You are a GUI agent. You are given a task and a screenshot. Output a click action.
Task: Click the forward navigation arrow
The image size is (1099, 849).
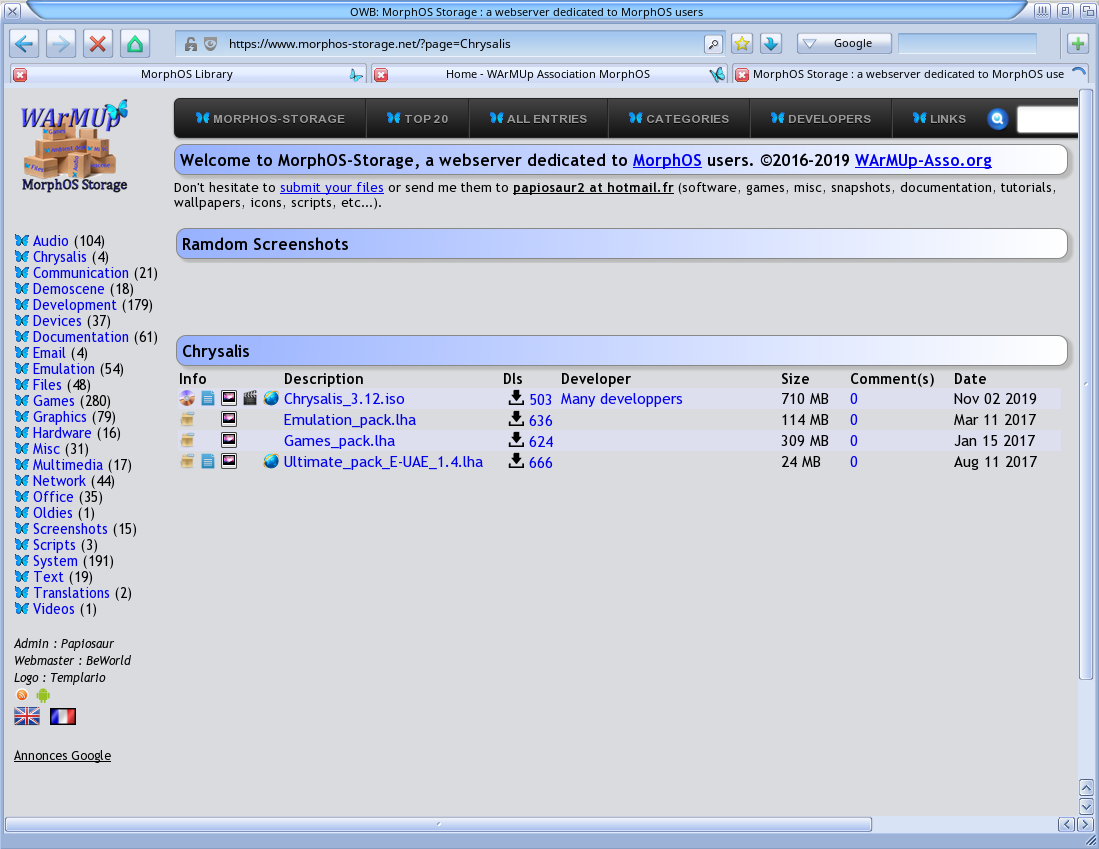point(61,43)
